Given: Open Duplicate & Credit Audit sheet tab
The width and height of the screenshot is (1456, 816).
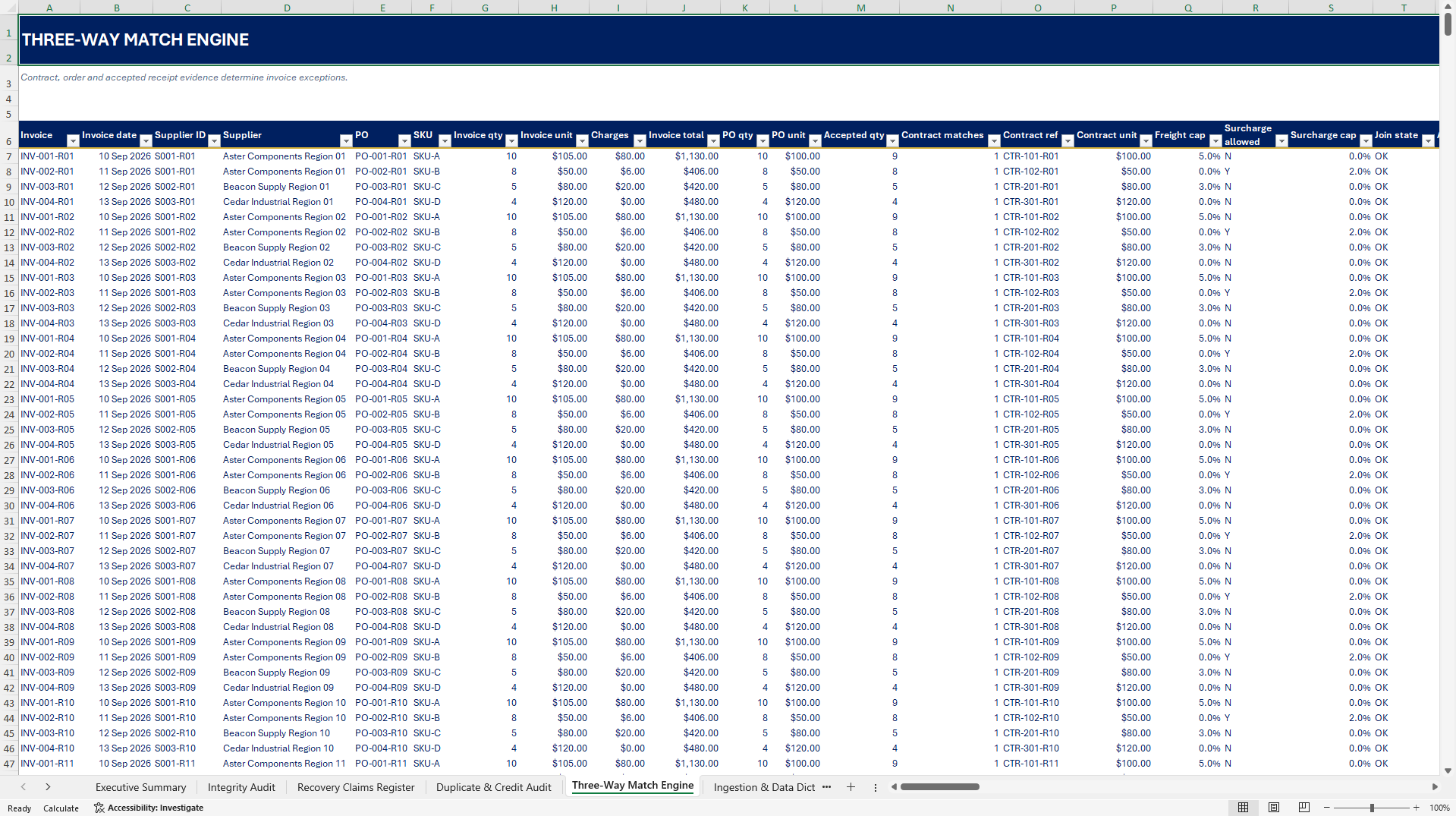Looking at the screenshot, I should tap(493, 787).
